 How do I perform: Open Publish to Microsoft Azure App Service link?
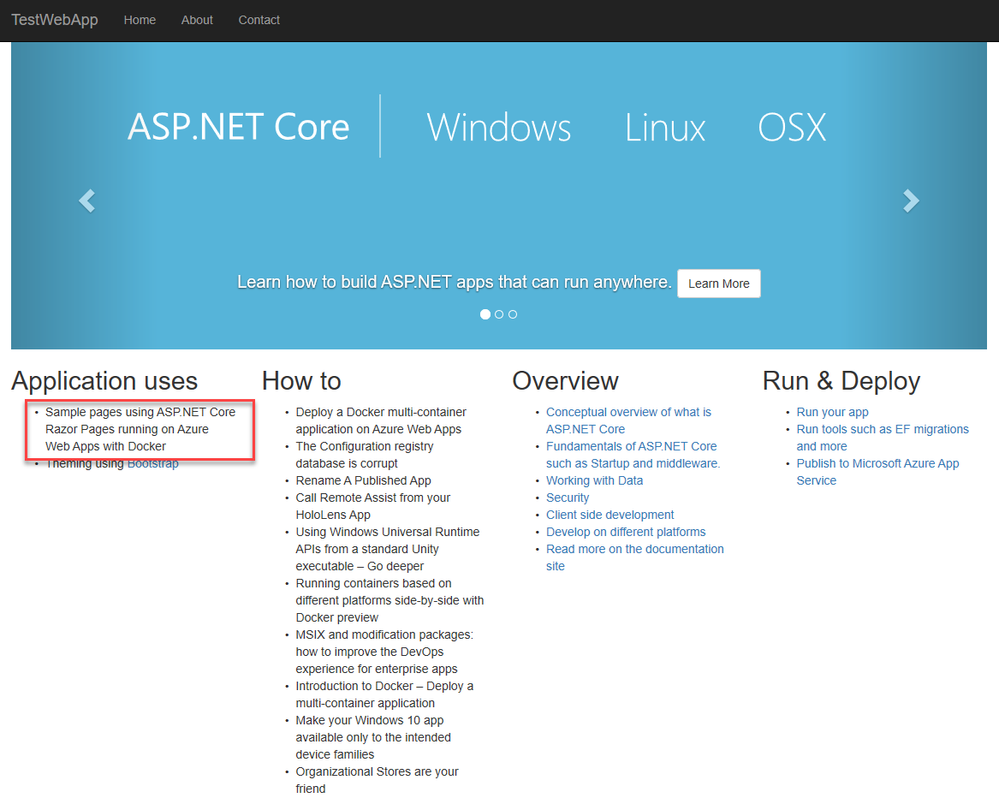coord(877,472)
